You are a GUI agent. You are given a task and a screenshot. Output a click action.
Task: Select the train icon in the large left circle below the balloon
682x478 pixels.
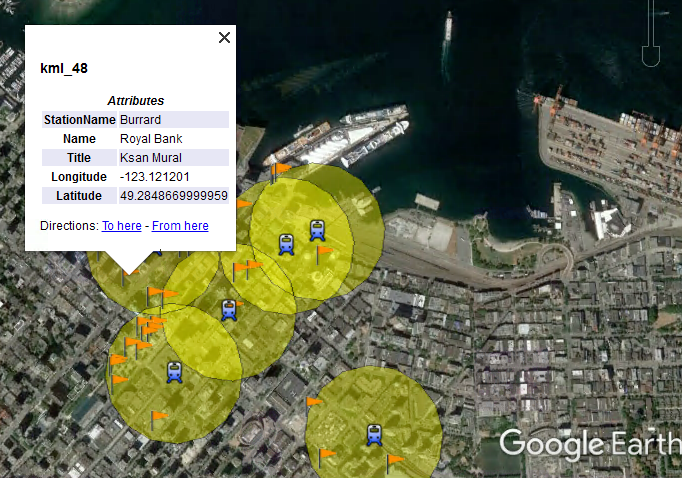[174, 372]
